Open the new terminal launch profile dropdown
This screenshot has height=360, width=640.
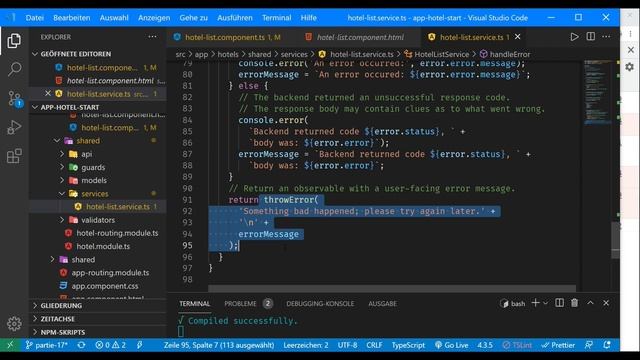pos(545,303)
